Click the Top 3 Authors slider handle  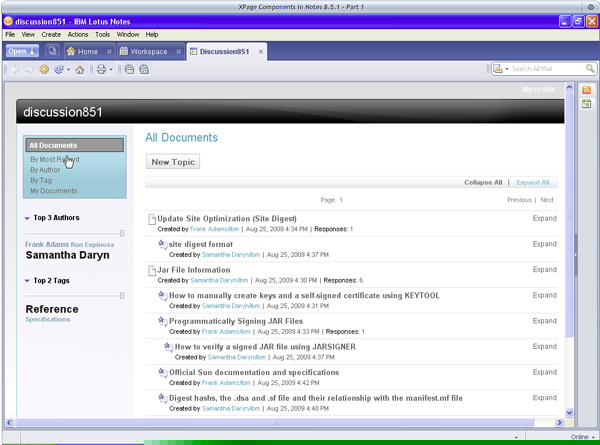(122, 233)
